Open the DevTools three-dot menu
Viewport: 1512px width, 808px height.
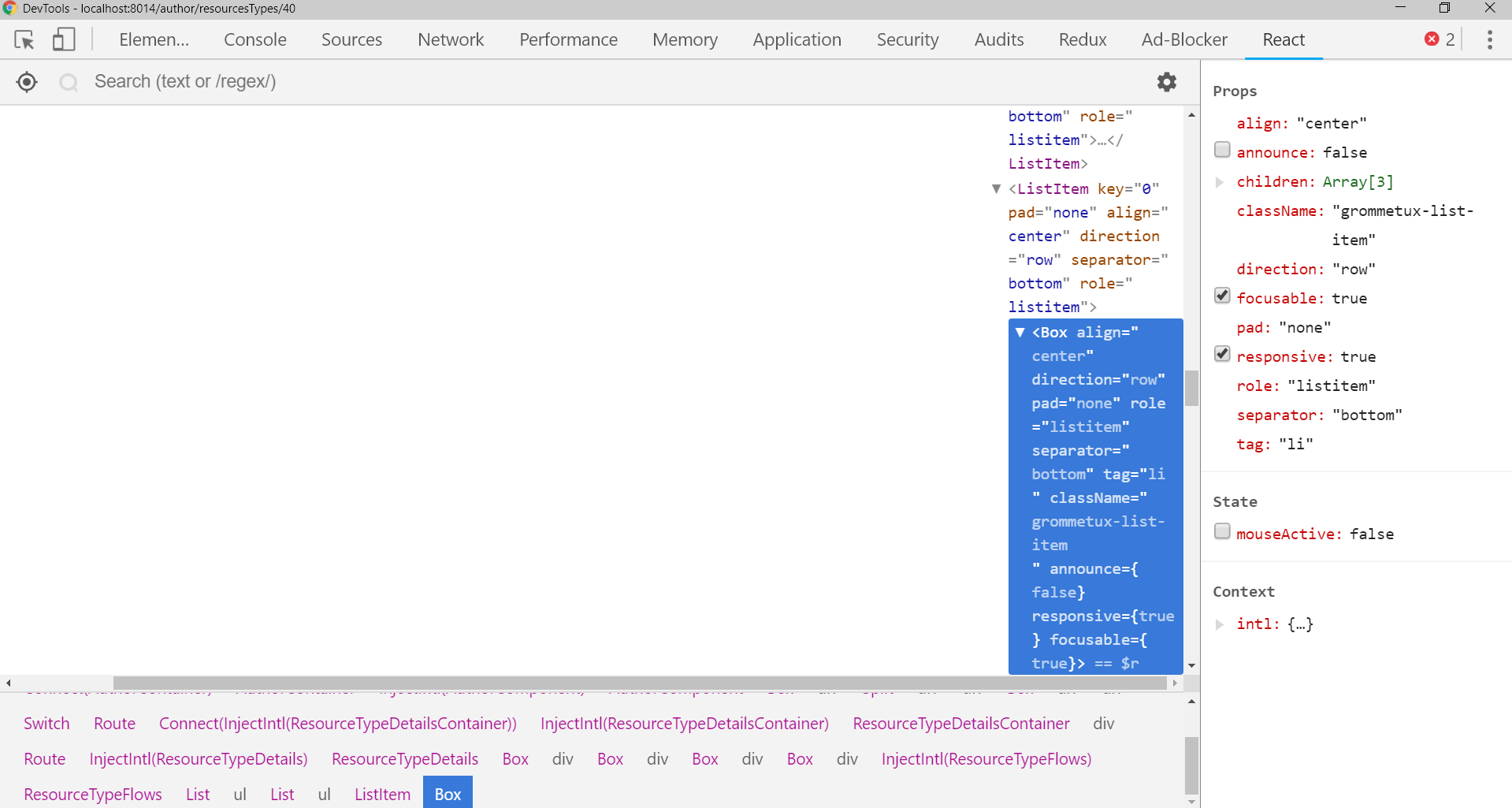[x=1489, y=39]
